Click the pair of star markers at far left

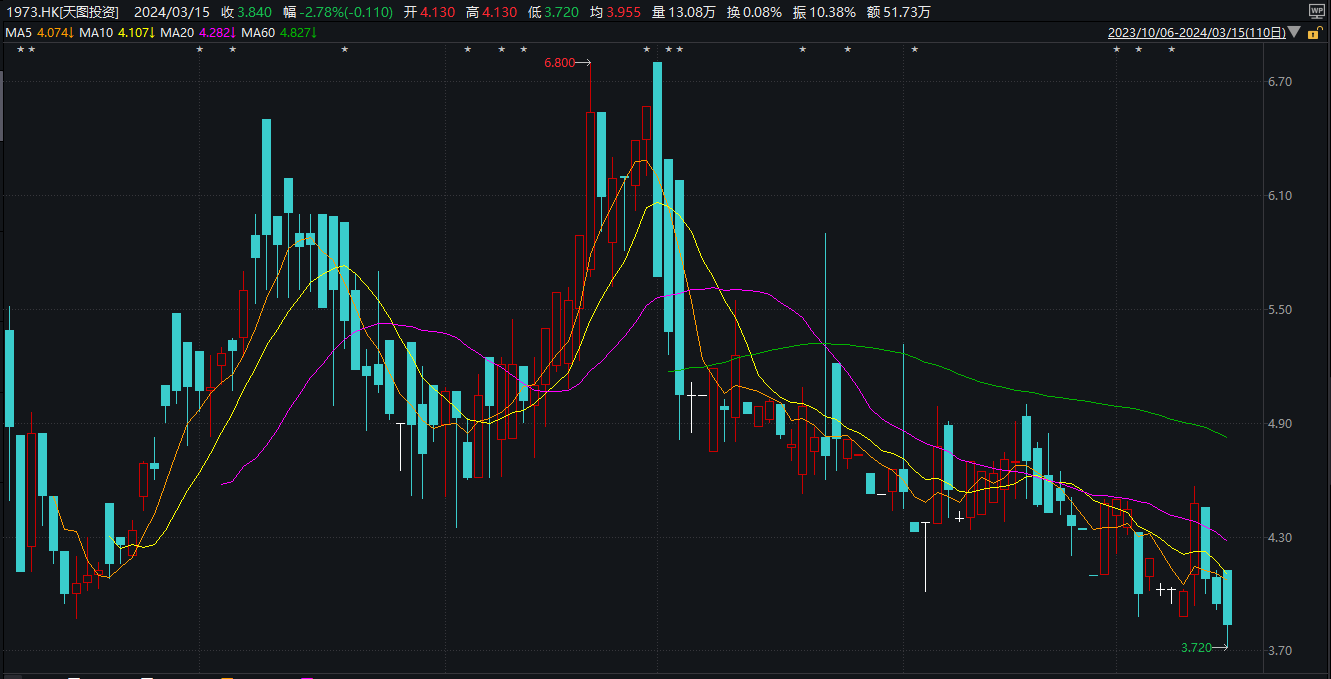click(25, 50)
